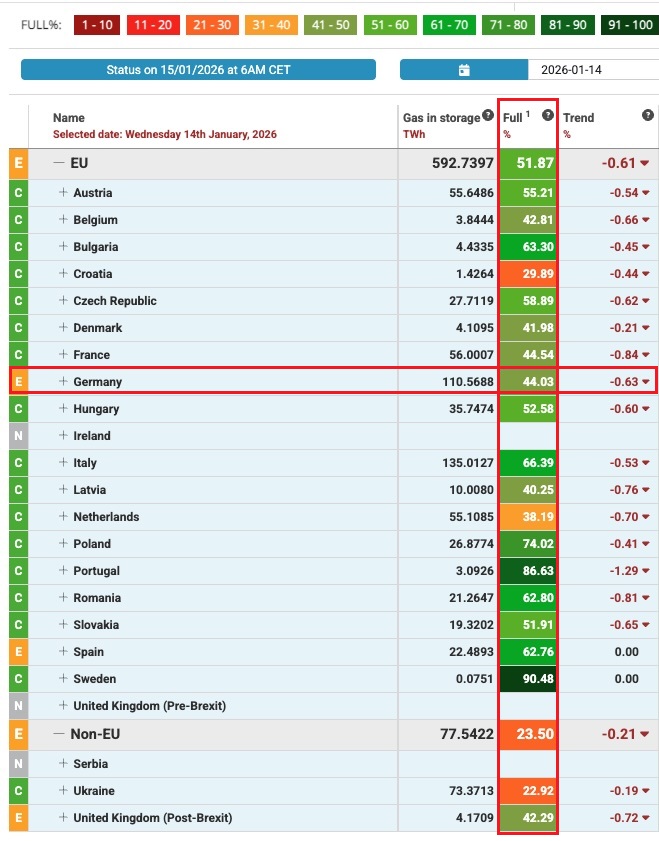Click the United Kingdom (Post-Brexit) name

point(153,818)
